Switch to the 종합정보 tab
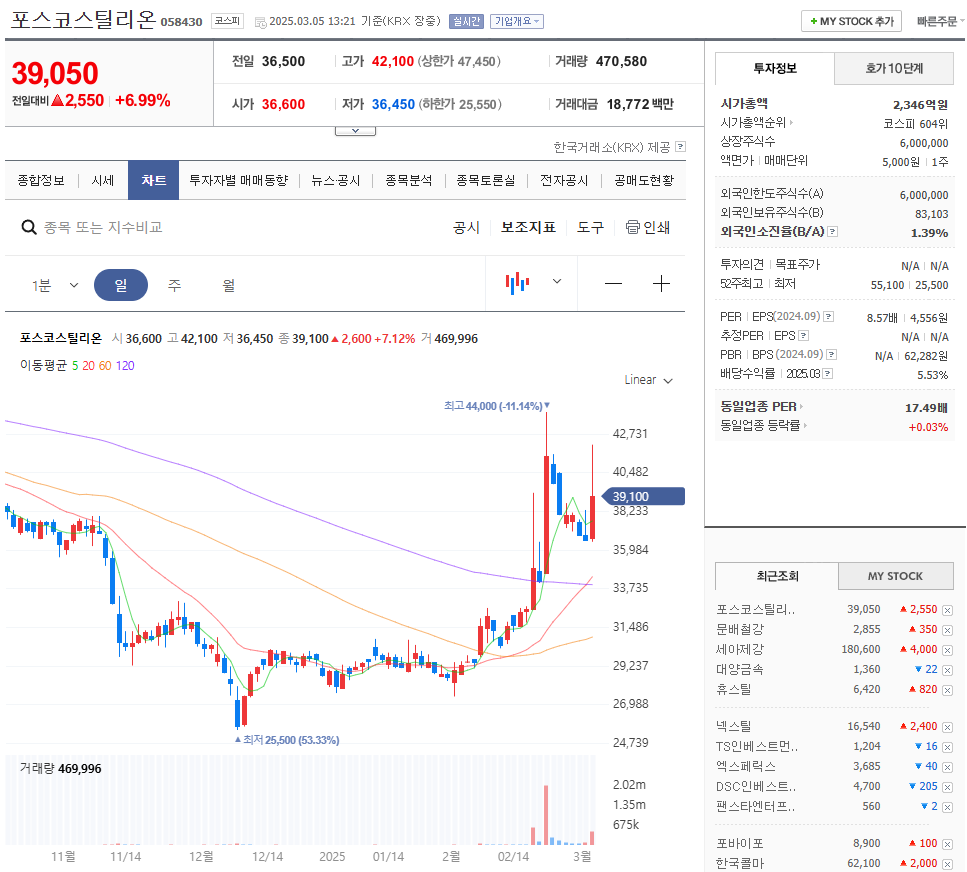Screen dimensions: 967x872 (41, 181)
